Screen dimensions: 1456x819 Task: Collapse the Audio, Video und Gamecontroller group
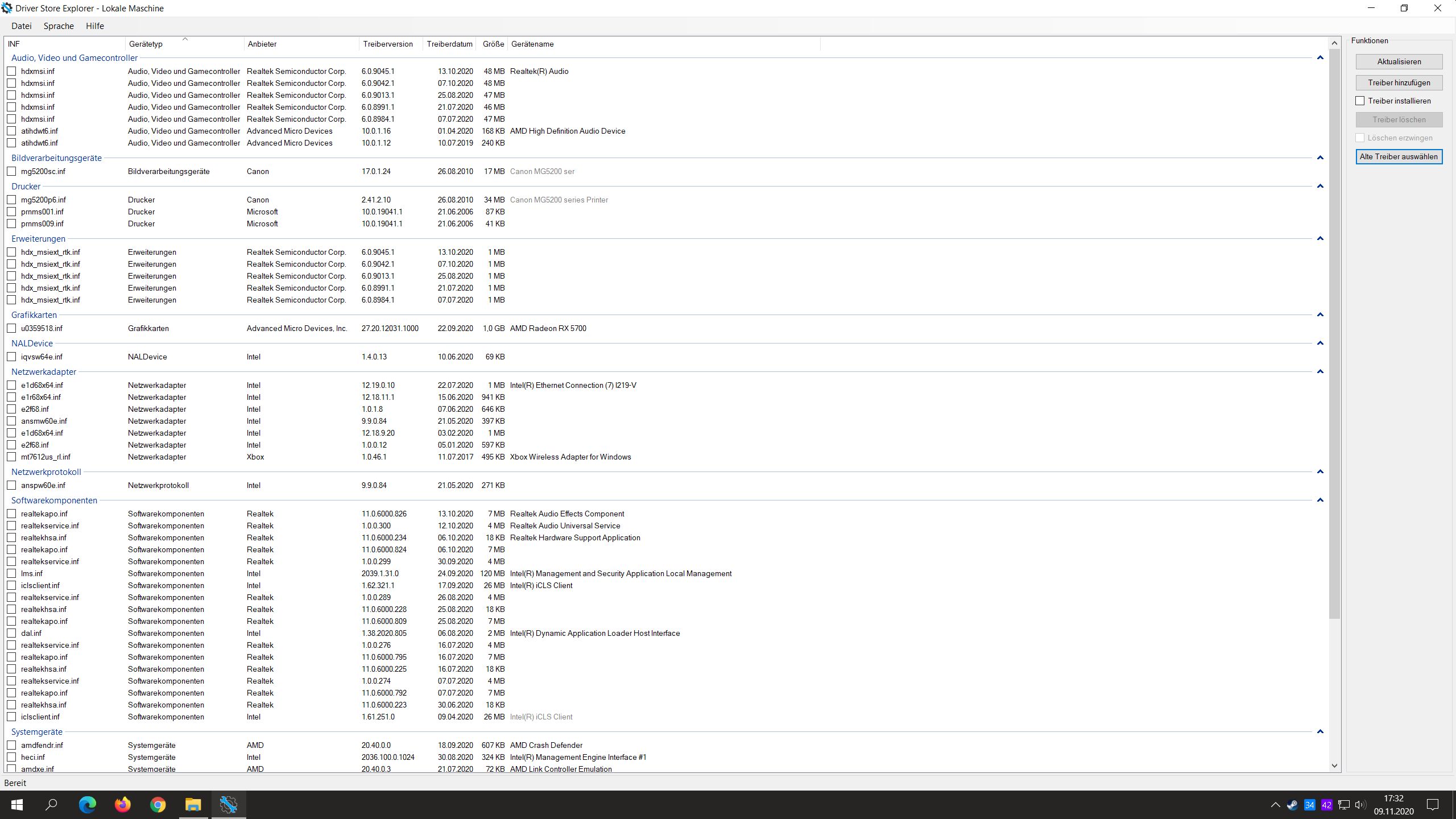pyautogui.click(x=1319, y=57)
